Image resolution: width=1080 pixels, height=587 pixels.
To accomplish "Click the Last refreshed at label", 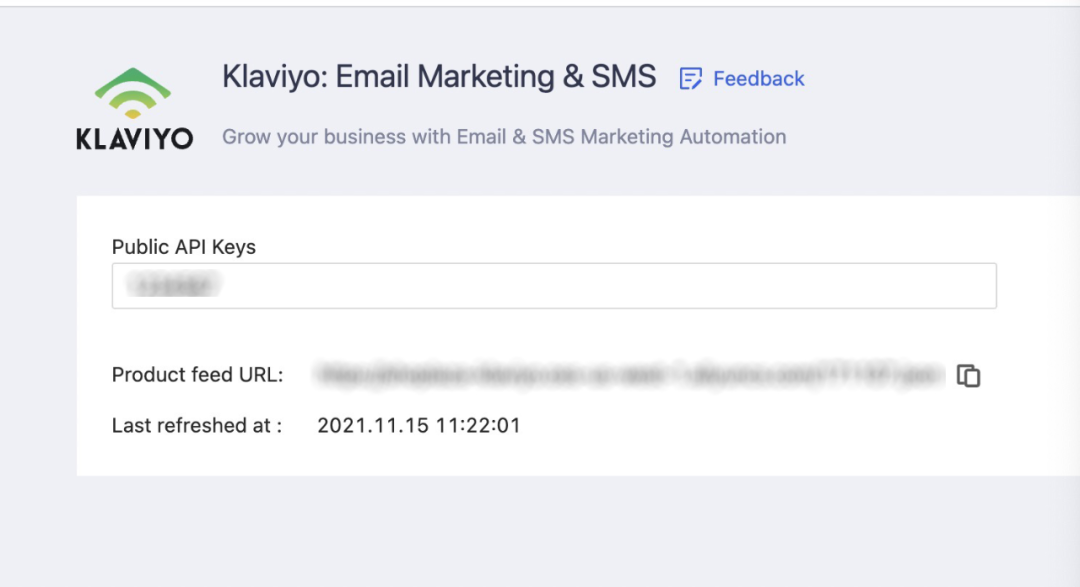I will click(196, 425).
